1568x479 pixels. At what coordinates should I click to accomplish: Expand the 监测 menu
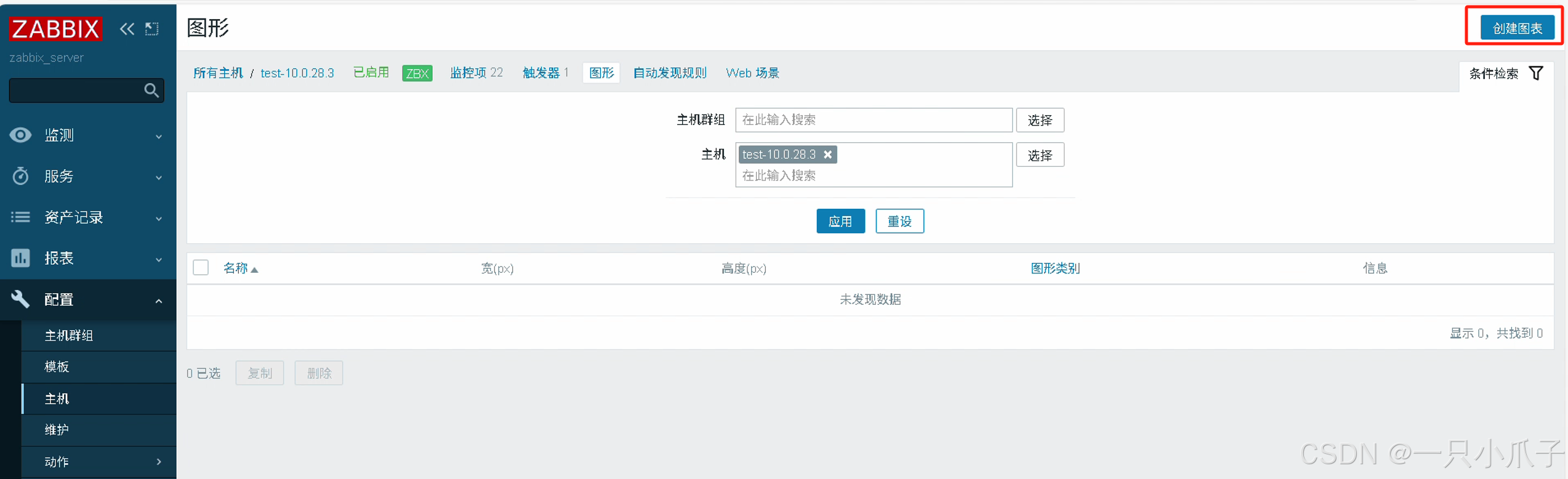tap(159, 136)
